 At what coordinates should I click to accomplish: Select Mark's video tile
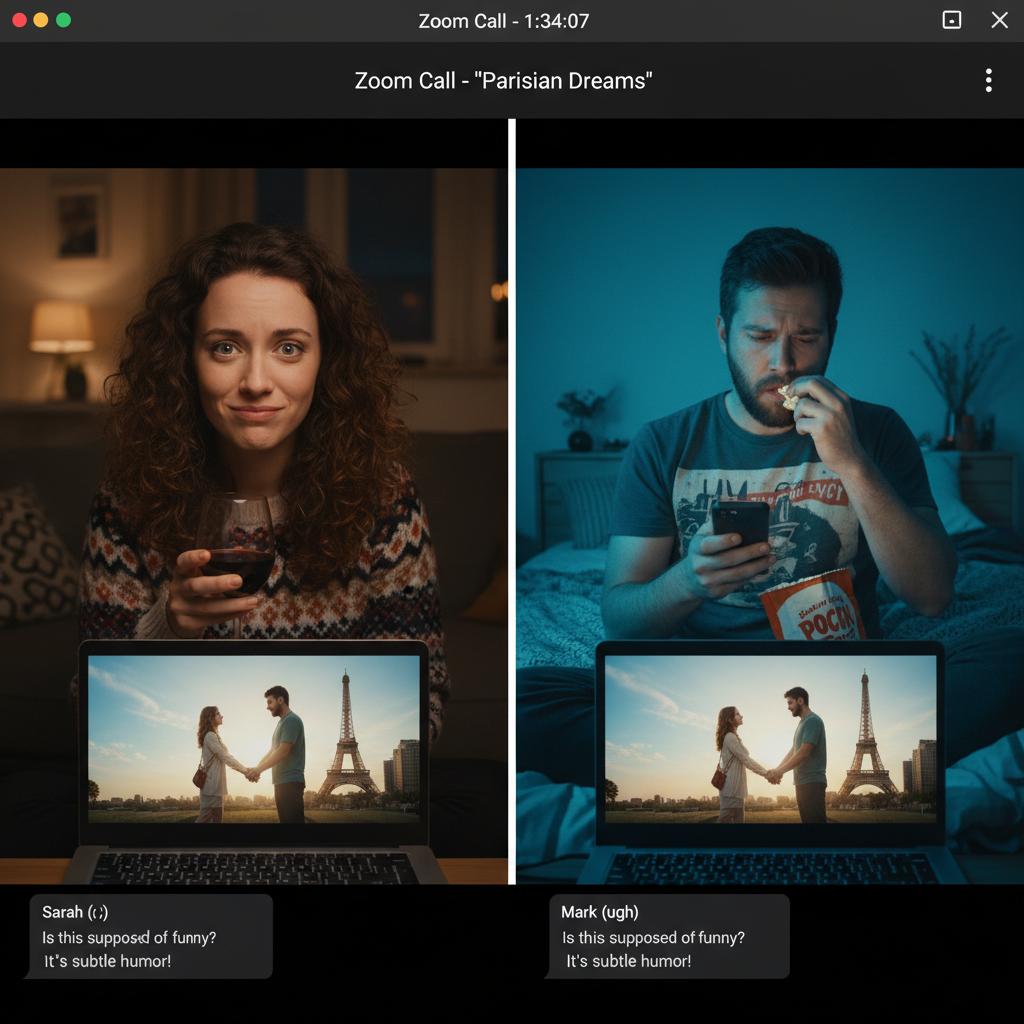(770, 400)
